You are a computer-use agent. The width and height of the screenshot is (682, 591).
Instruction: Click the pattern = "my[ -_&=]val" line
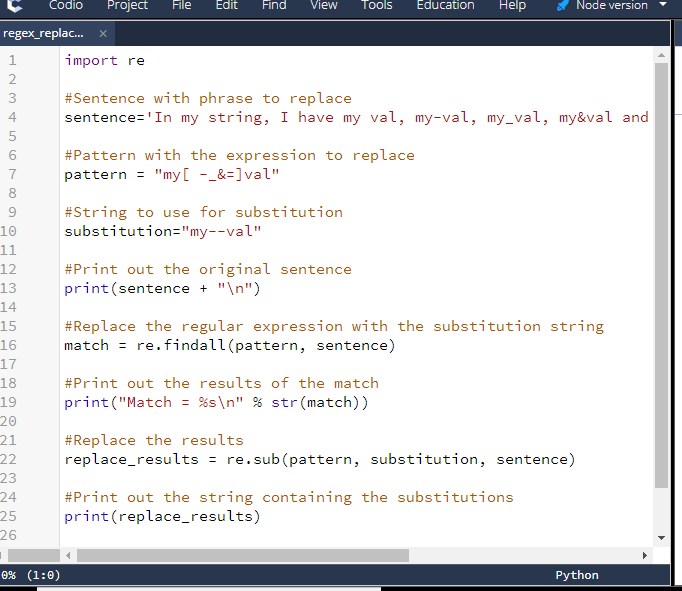pyautogui.click(x=172, y=175)
